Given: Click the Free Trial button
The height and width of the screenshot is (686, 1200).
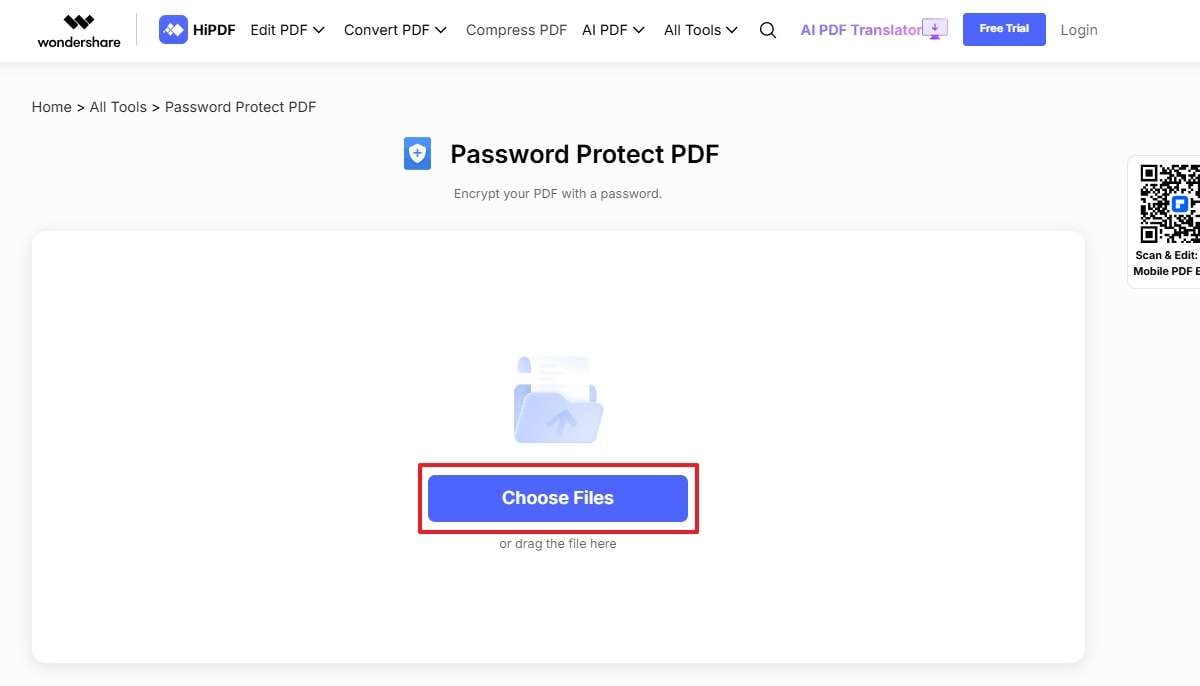Looking at the screenshot, I should tap(1004, 29).
